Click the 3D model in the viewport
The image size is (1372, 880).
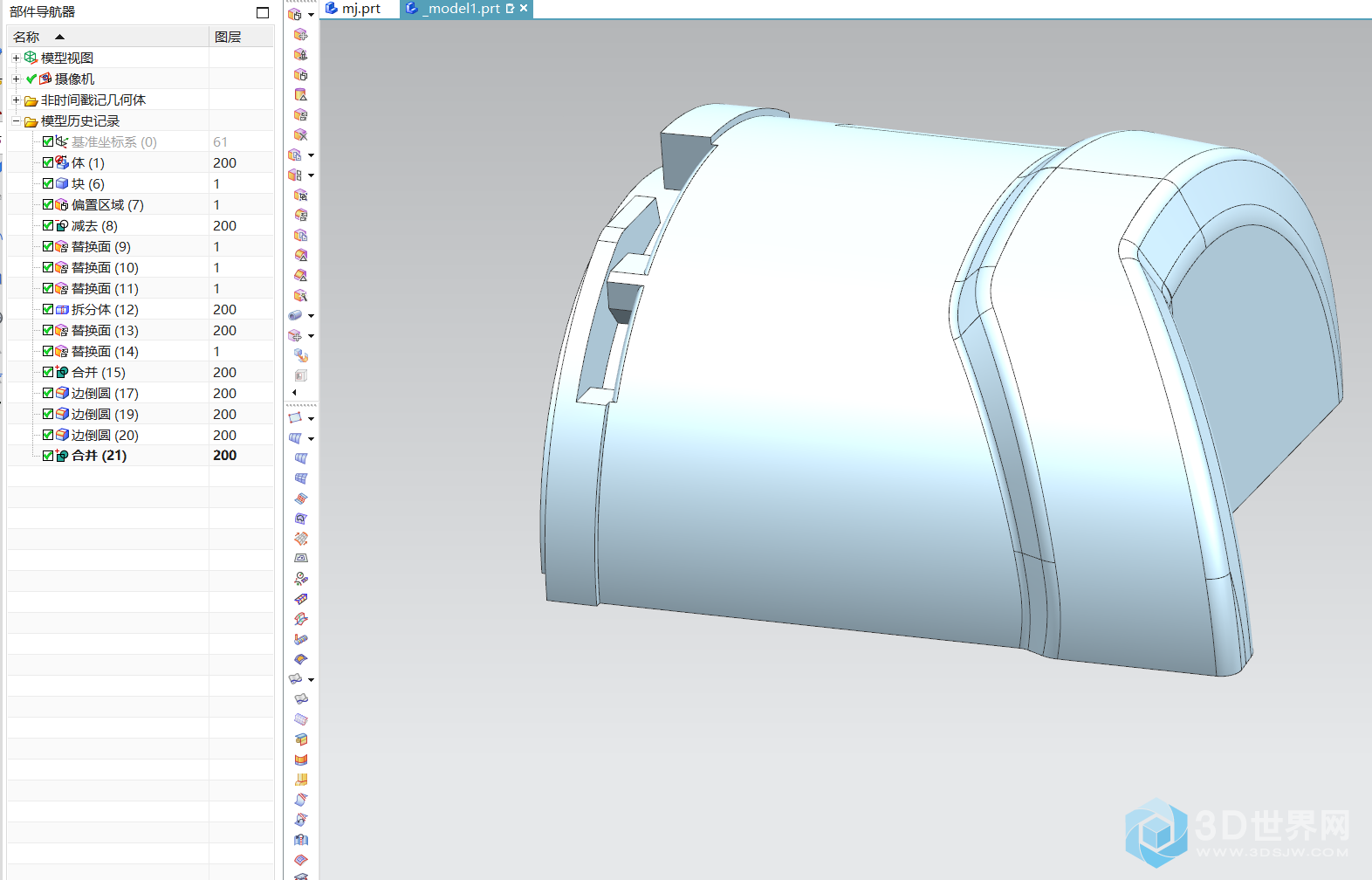873,393
